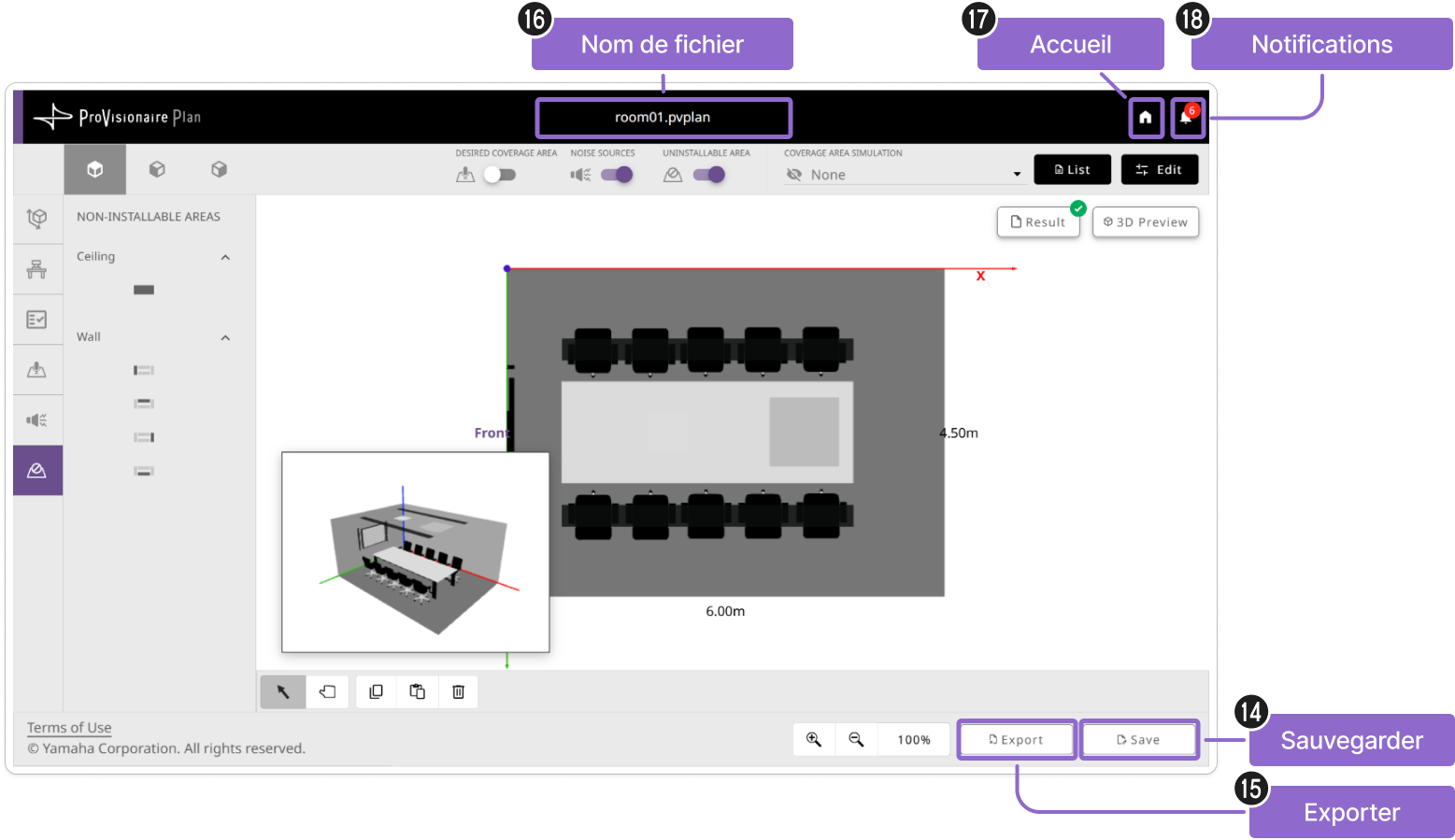The height and width of the screenshot is (840, 1455).
Task: Pick the Ceiling non-installable area shape
Action: [144, 290]
